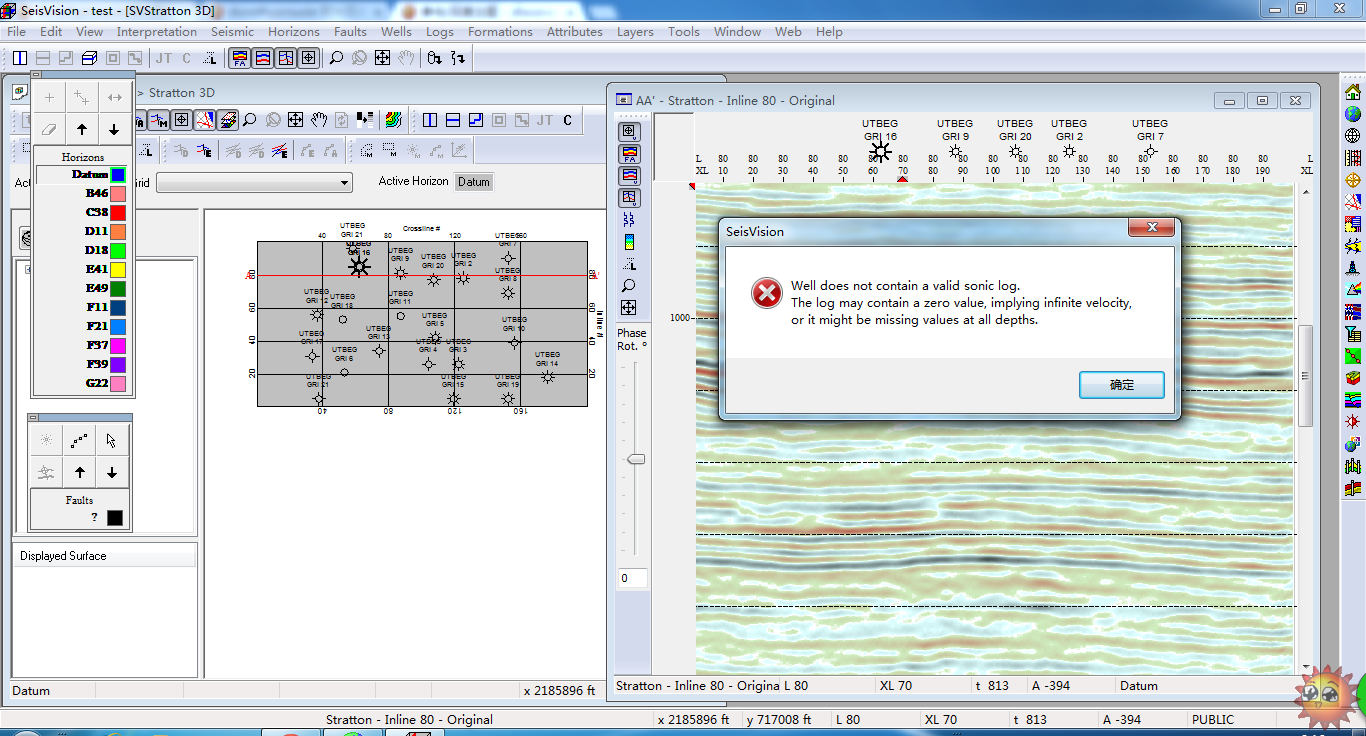The height and width of the screenshot is (736, 1366).
Task: Select the zoom magnifier in top toolbar
Action: coord(337,59)
